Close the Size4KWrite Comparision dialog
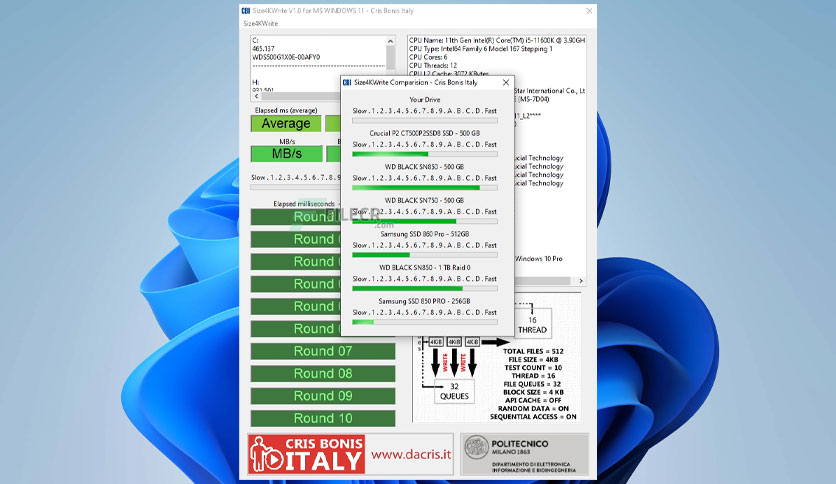Screen dimensions: 836x484 click(x=505, y=83)
